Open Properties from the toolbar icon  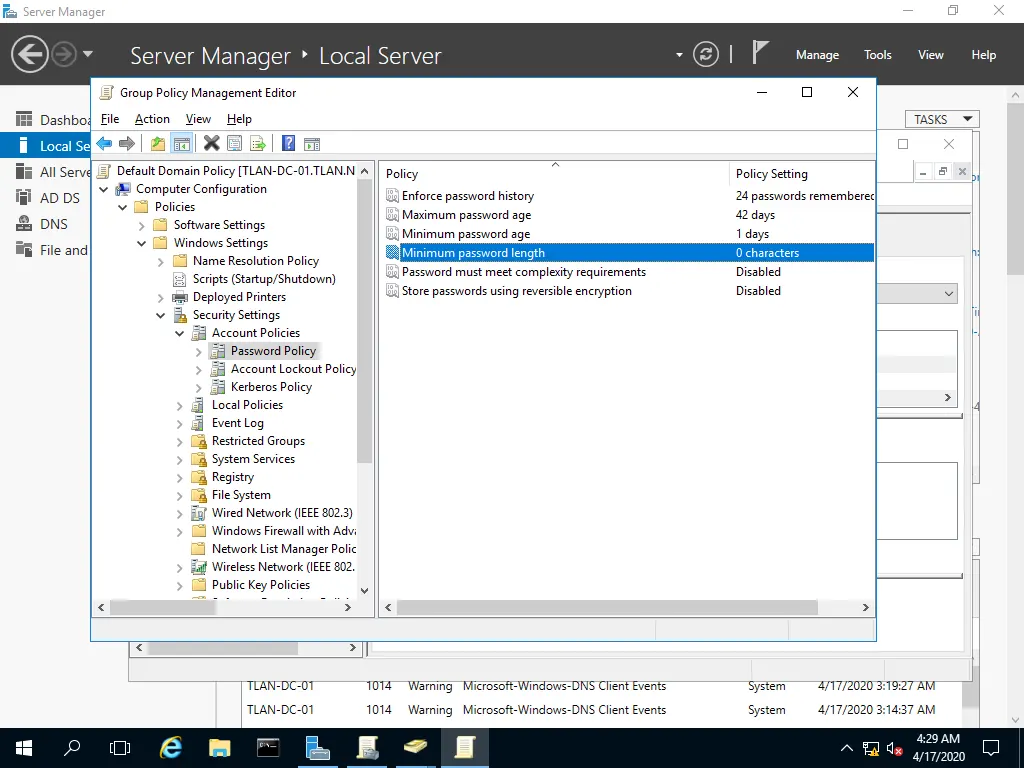[x=234, y=143]
